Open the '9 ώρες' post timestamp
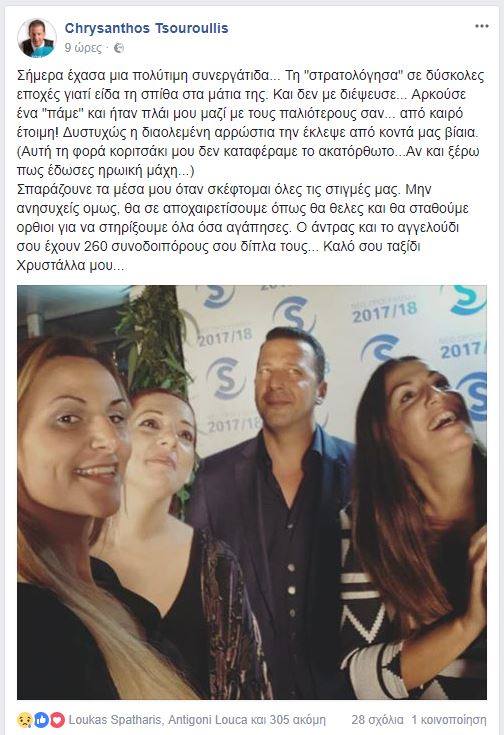Screen dimensions: 504x735 pos(83,48)
